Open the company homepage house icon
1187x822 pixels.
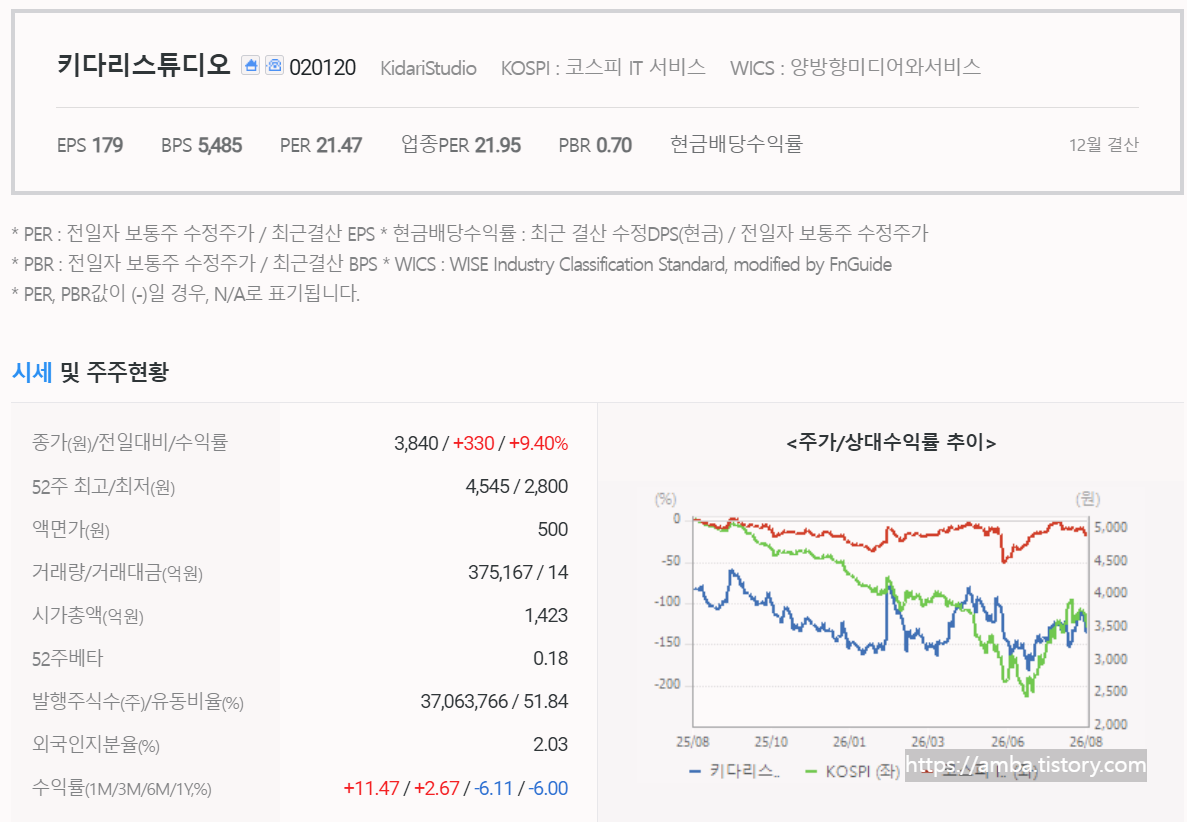[x=251, y=65]
